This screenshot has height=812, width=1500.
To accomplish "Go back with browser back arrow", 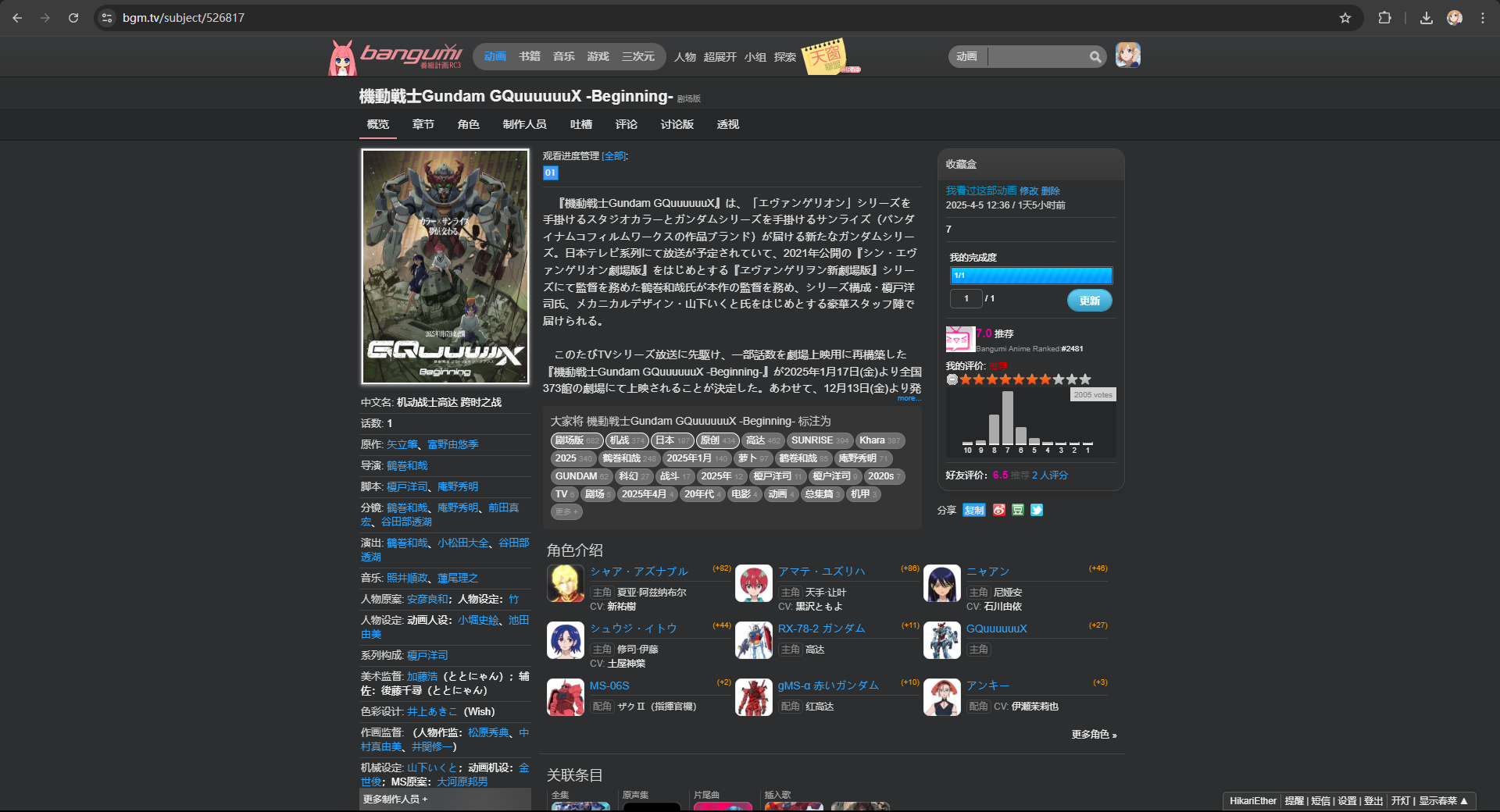I will [x=17, y=17].
